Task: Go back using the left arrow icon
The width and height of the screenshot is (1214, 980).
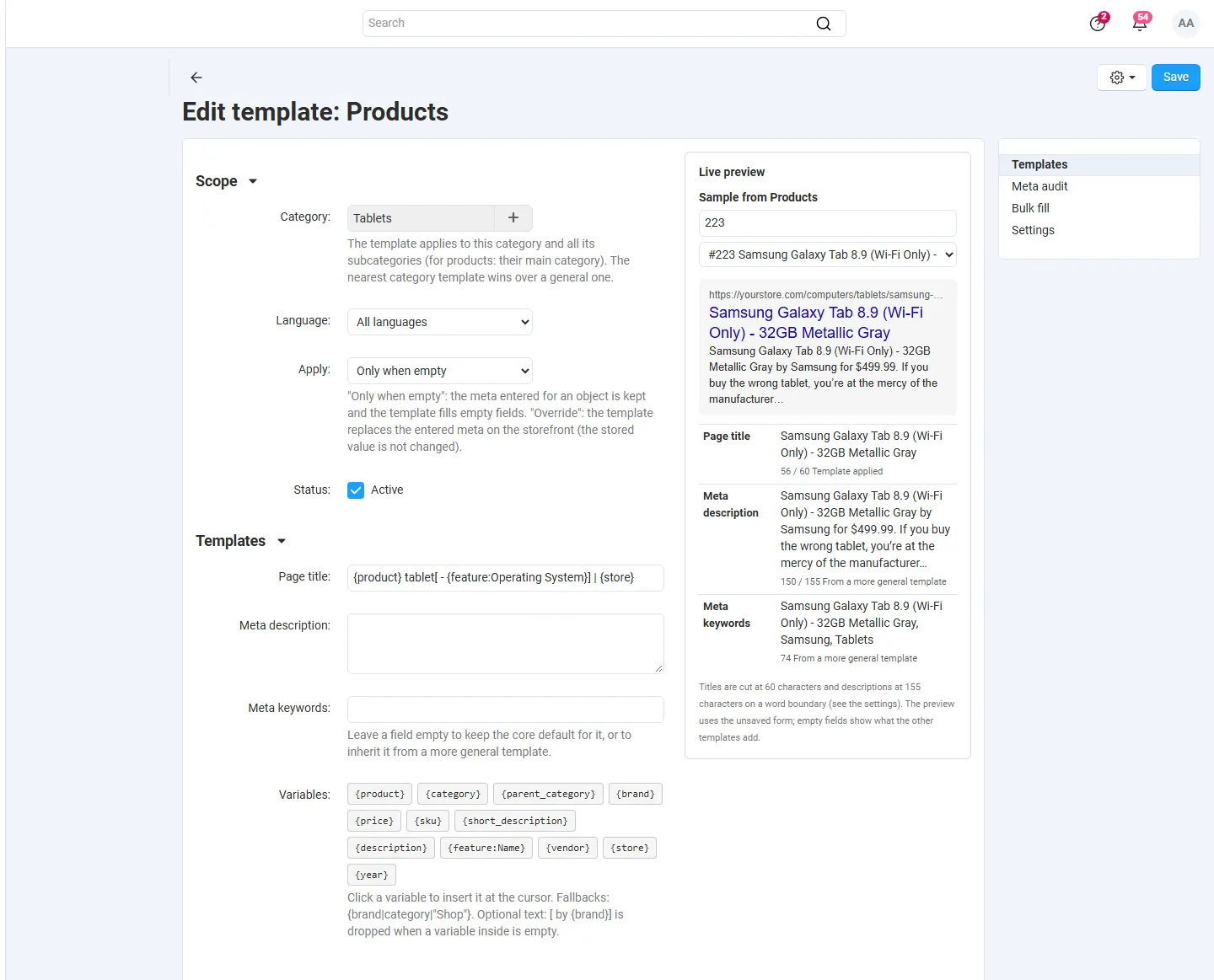Action: tap(196, 78)
